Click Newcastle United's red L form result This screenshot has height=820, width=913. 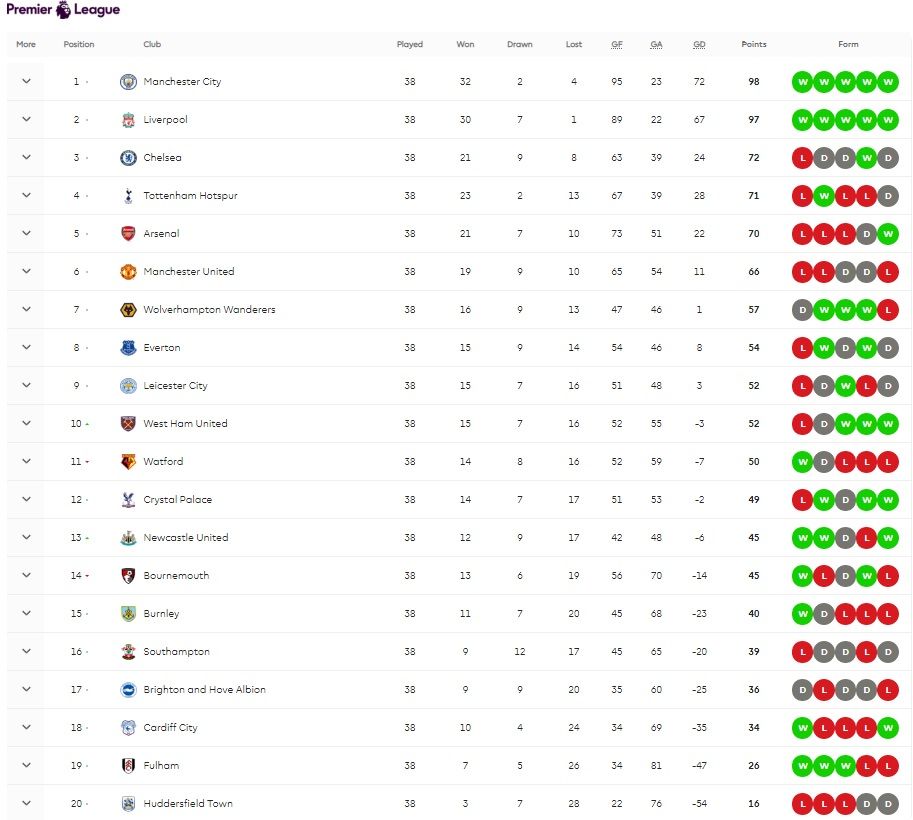pos(866,538)
